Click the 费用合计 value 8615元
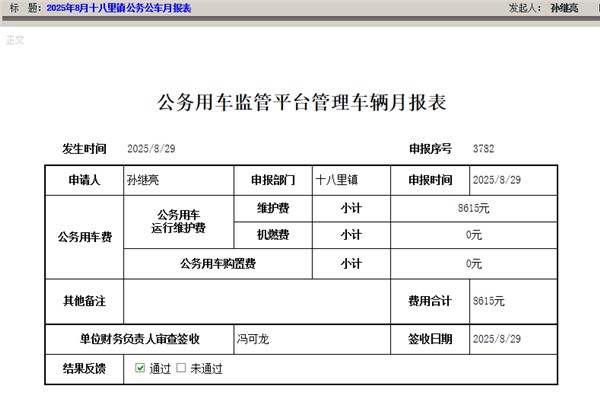The width and height of the screenshot is (600, 398). pyautogui.click(x=489, y=301)
